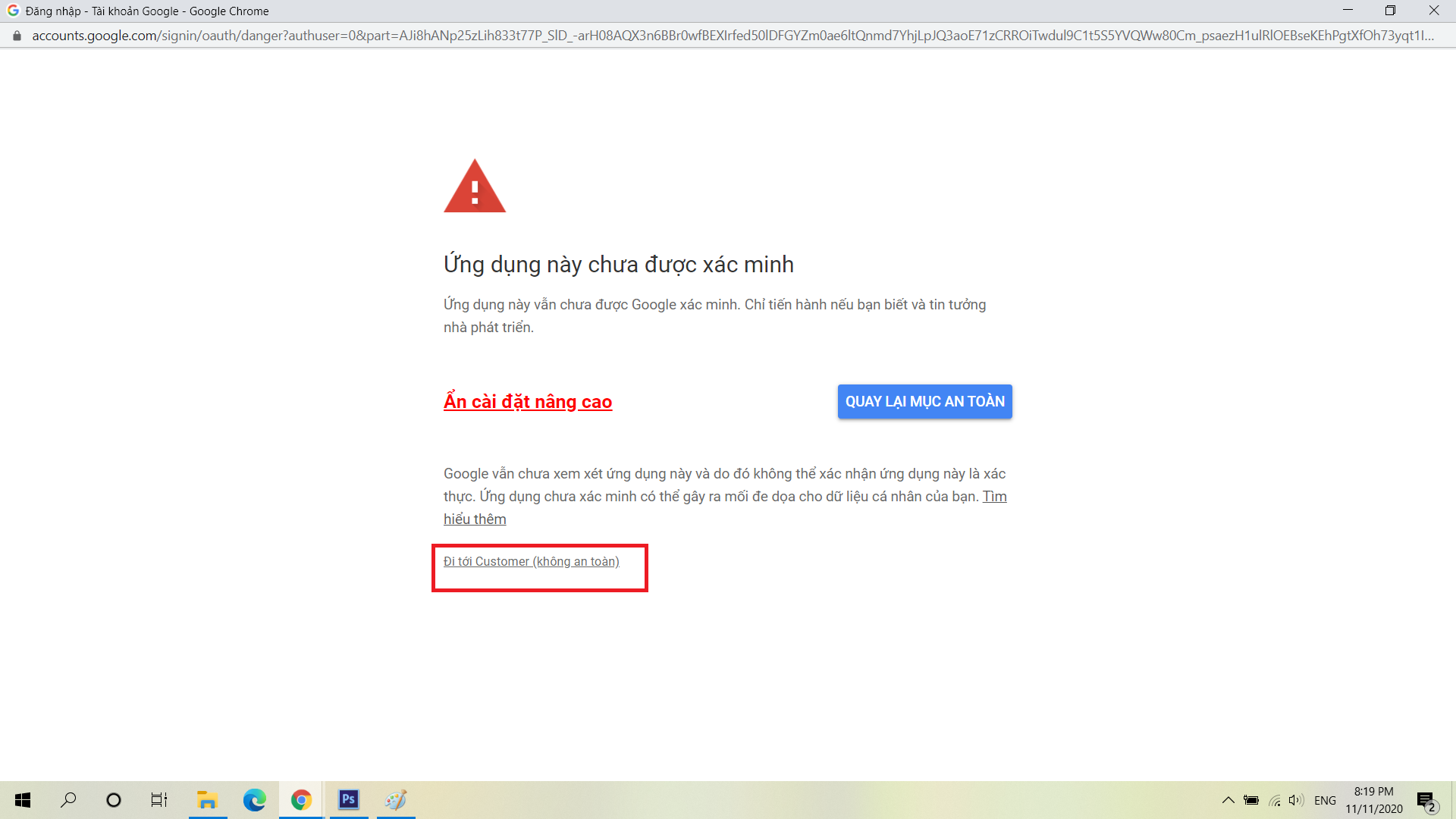This screenshot has width=1456, height=819.
Task: Open taskbar search magnifier
Action: point(68,800)
